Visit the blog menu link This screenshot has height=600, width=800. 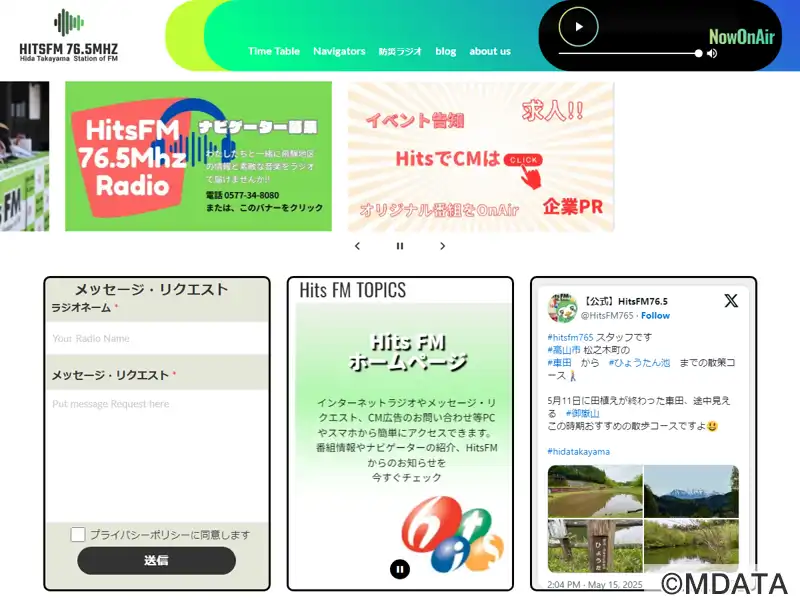[x=445, y=51]
